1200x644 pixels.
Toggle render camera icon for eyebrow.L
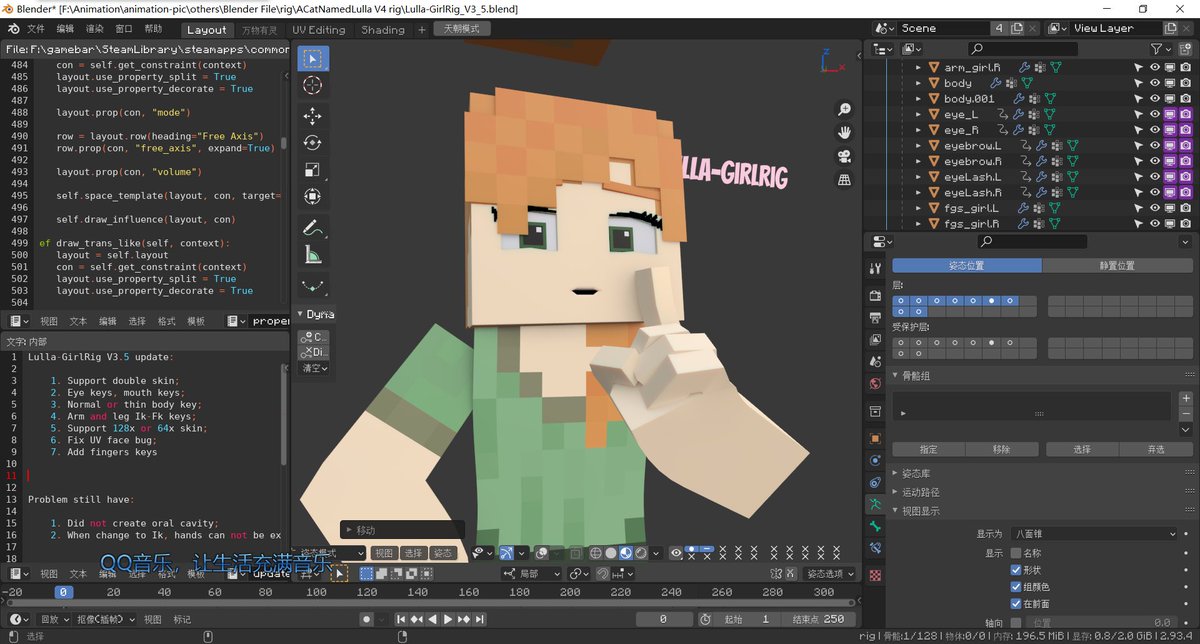point(1186,146)
